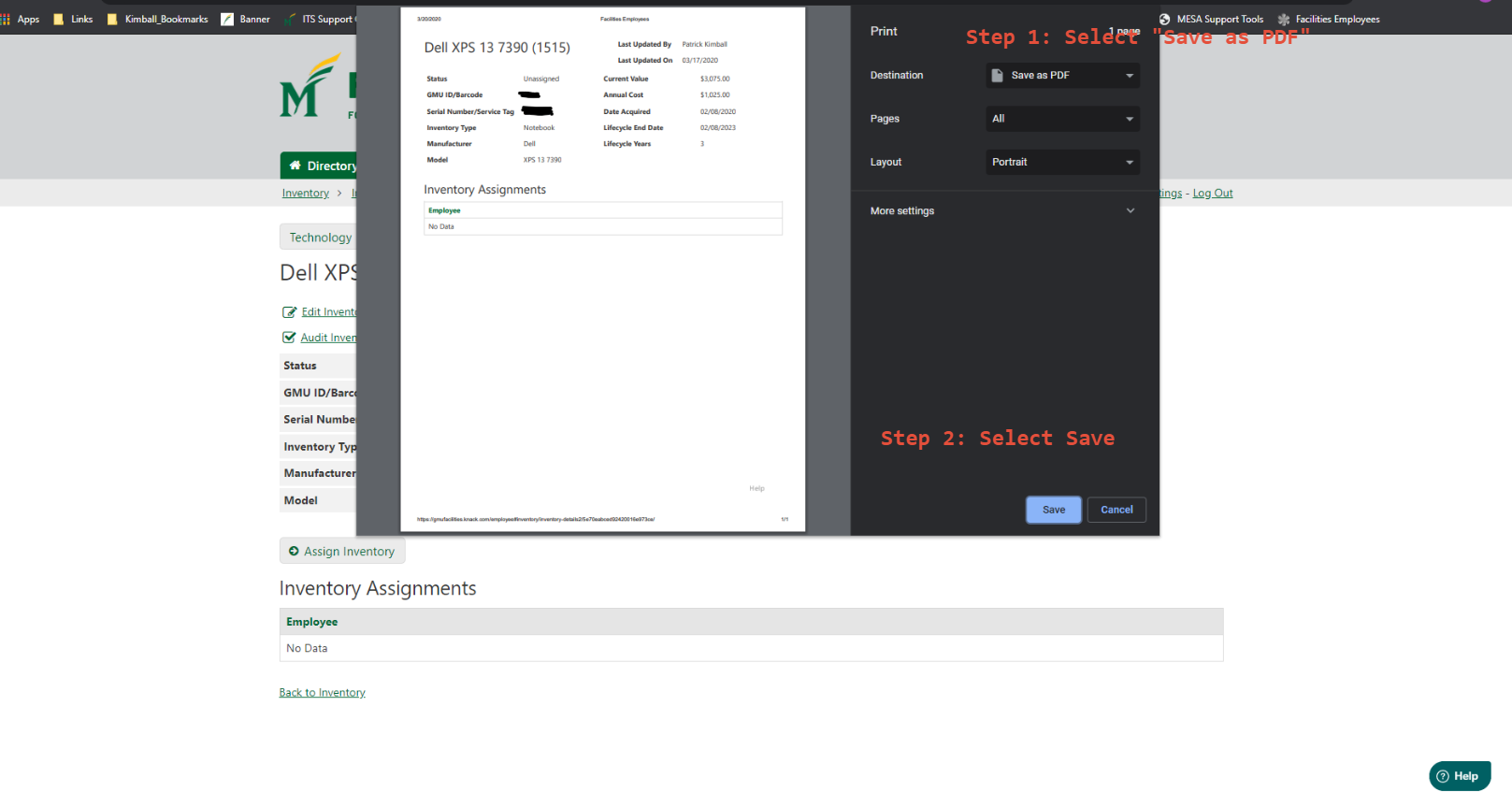This screenshot has width=1512, height=807.
Task: Click the Assign Inventory button
Action: (342, 552)
